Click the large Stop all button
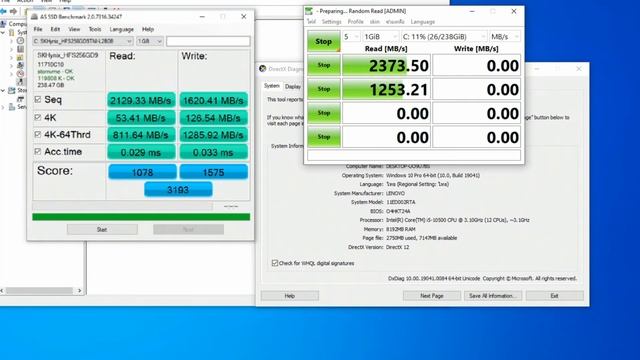Image resolution: width=640 pixels, height=360 pixels. pyautogui.click(x=323, y=41)
